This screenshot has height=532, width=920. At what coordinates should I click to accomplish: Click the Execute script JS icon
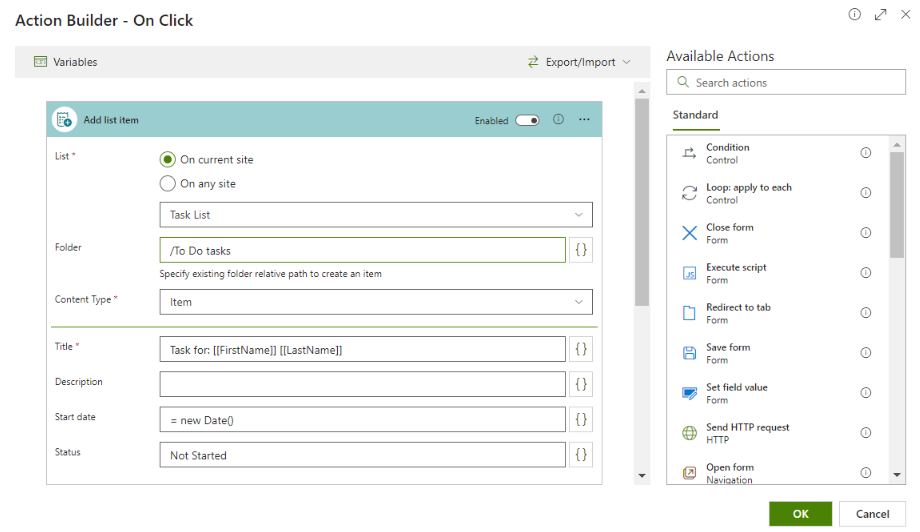(x=689, y=273)
